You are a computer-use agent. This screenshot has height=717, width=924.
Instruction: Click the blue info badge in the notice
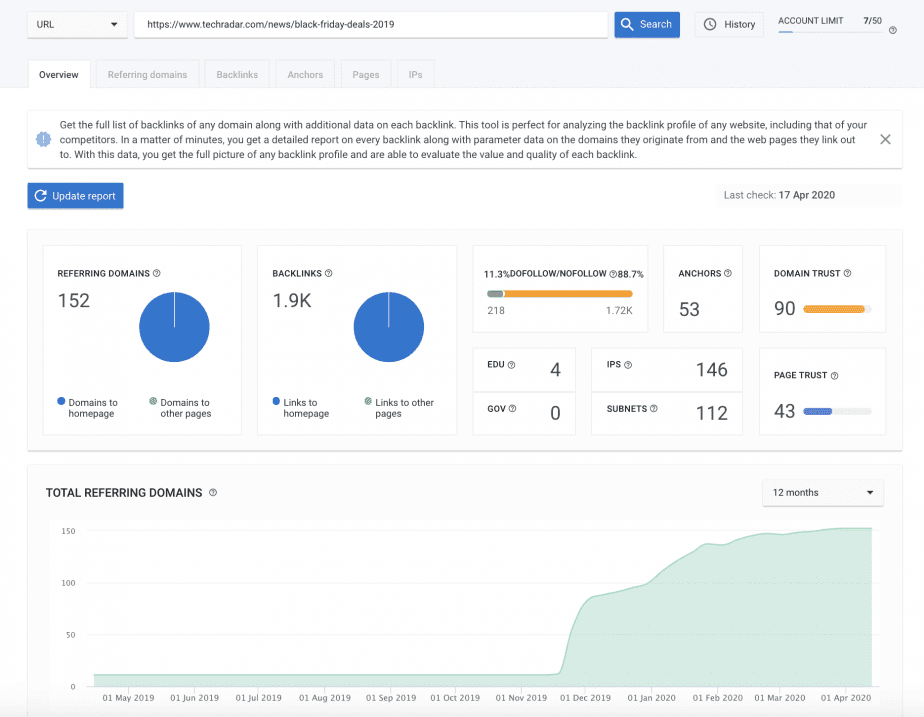click(x=44, y=140)
